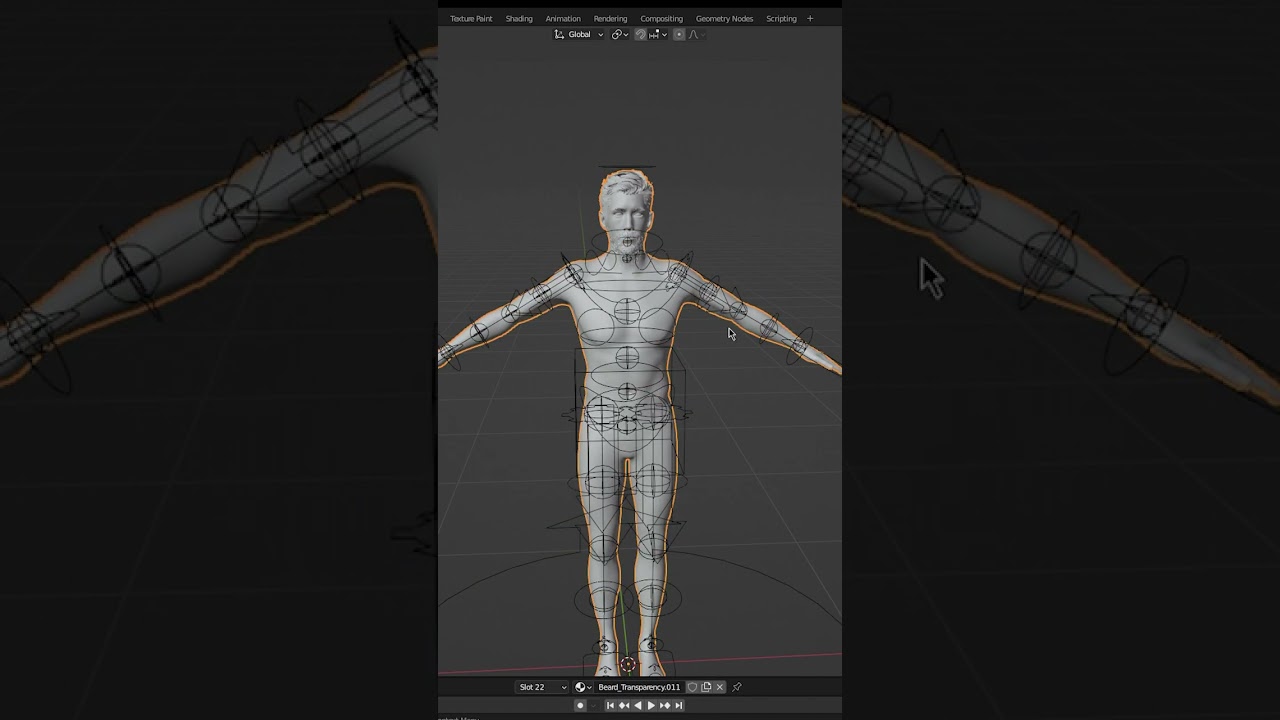Open the Shading workspace tab
The height and width of the screenshot is (720, 1280).
pos(519,18)
